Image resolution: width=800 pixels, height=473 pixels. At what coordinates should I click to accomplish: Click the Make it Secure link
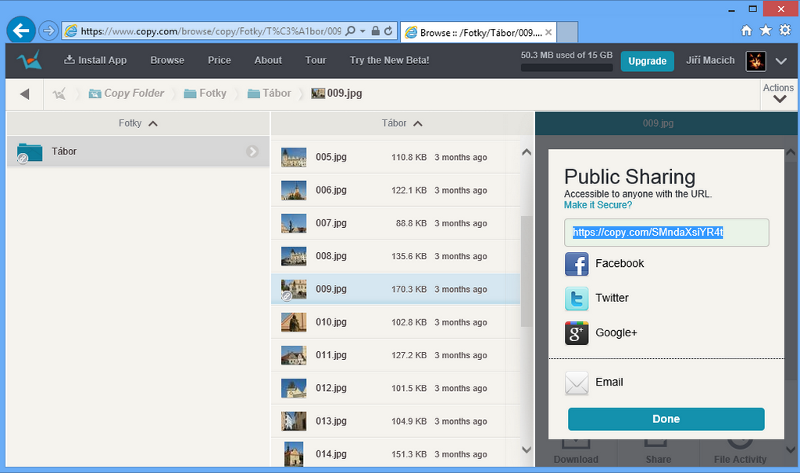point(598,205)
